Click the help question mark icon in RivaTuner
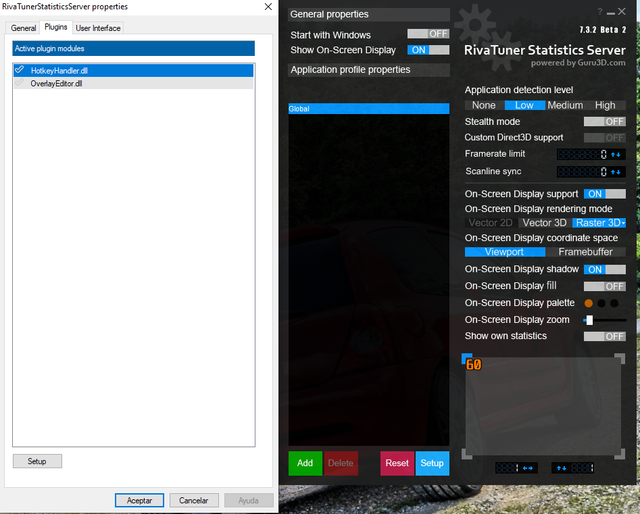This screenshot has width=640, height=514. point(600,12)
